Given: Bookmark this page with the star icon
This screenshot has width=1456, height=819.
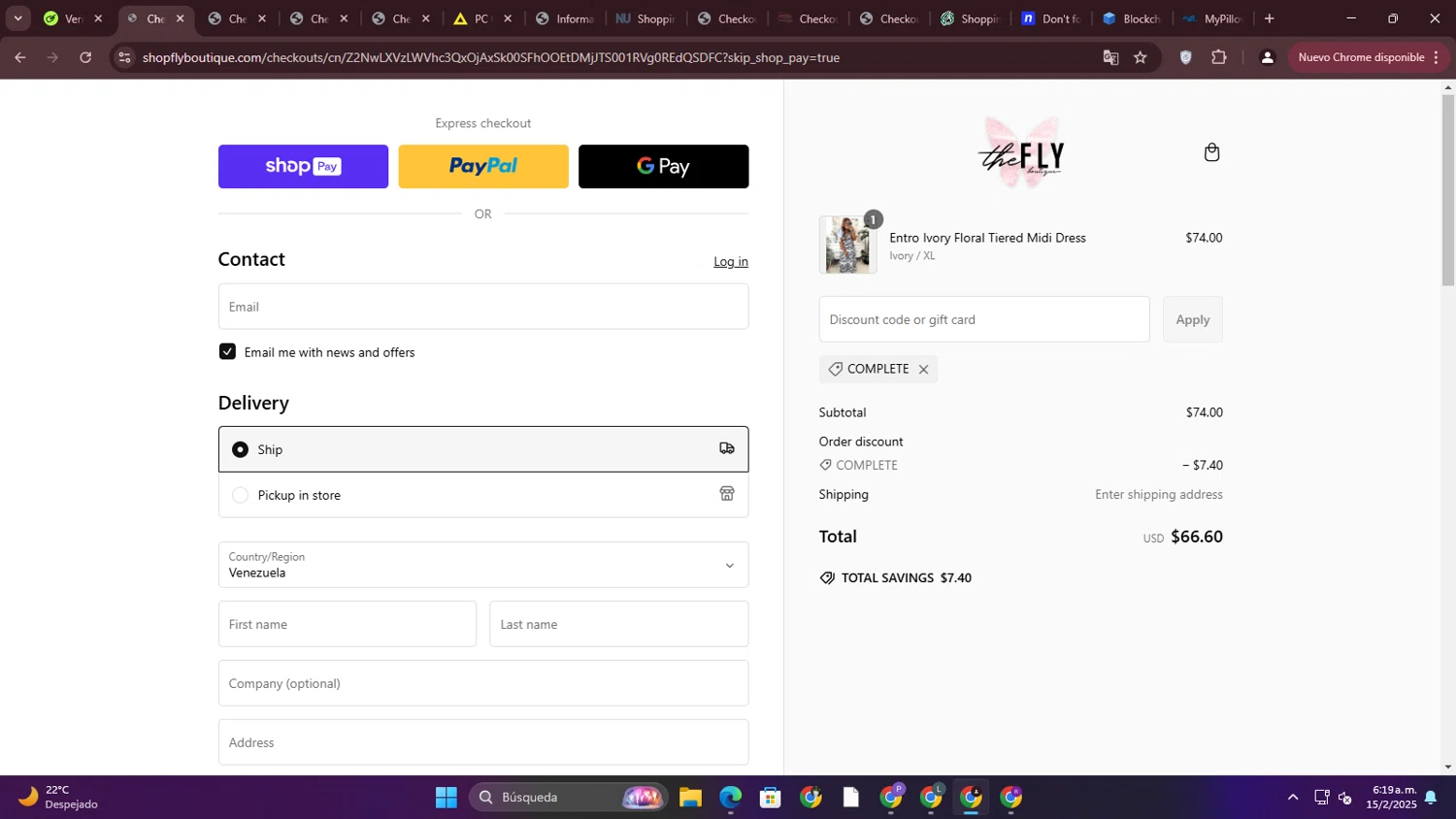Looking at the screenshot, I should coord(1141,57).
